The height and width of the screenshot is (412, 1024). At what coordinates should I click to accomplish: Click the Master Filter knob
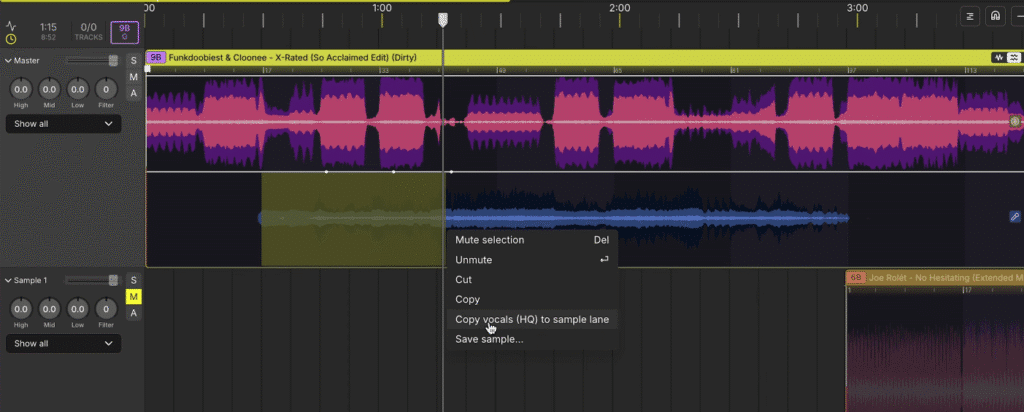[x=106, y=89]
